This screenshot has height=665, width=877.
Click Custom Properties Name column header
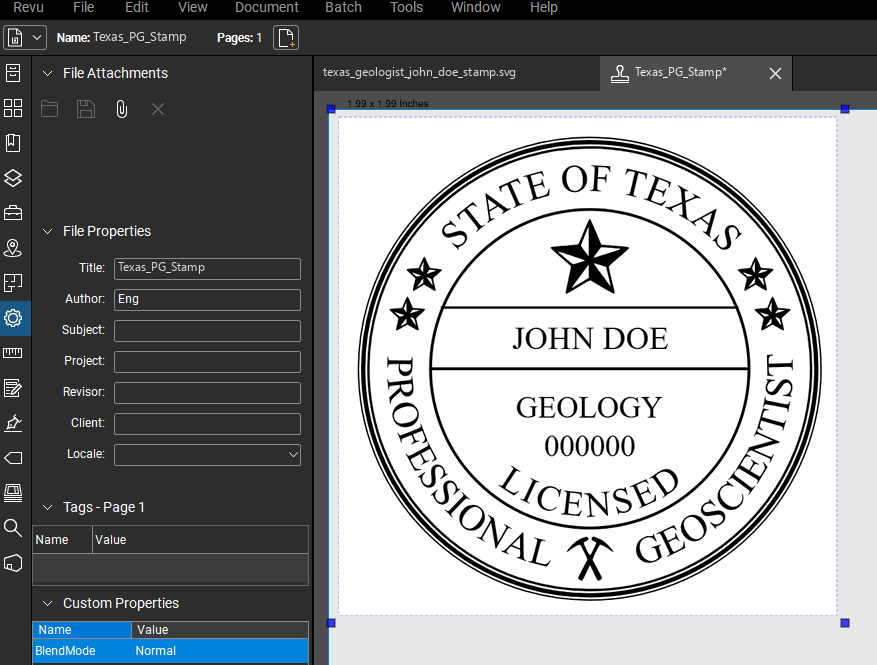(x=82, y=630)
